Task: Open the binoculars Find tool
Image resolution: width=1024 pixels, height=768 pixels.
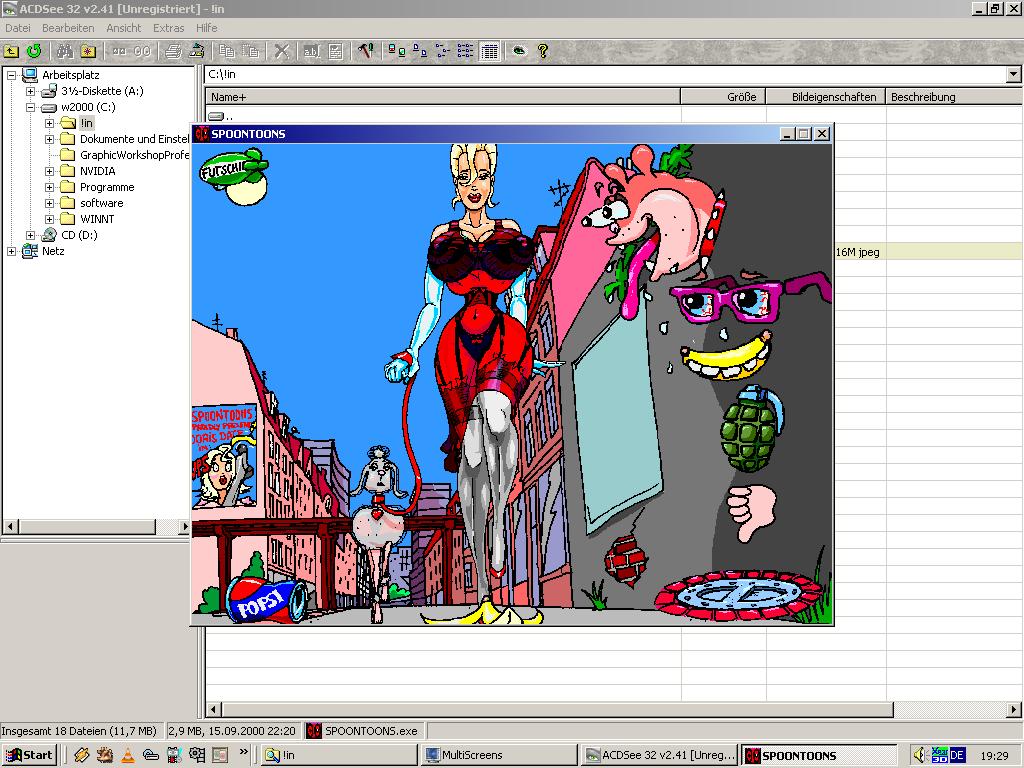Action: pyautogui.click(x=65, y=51)
